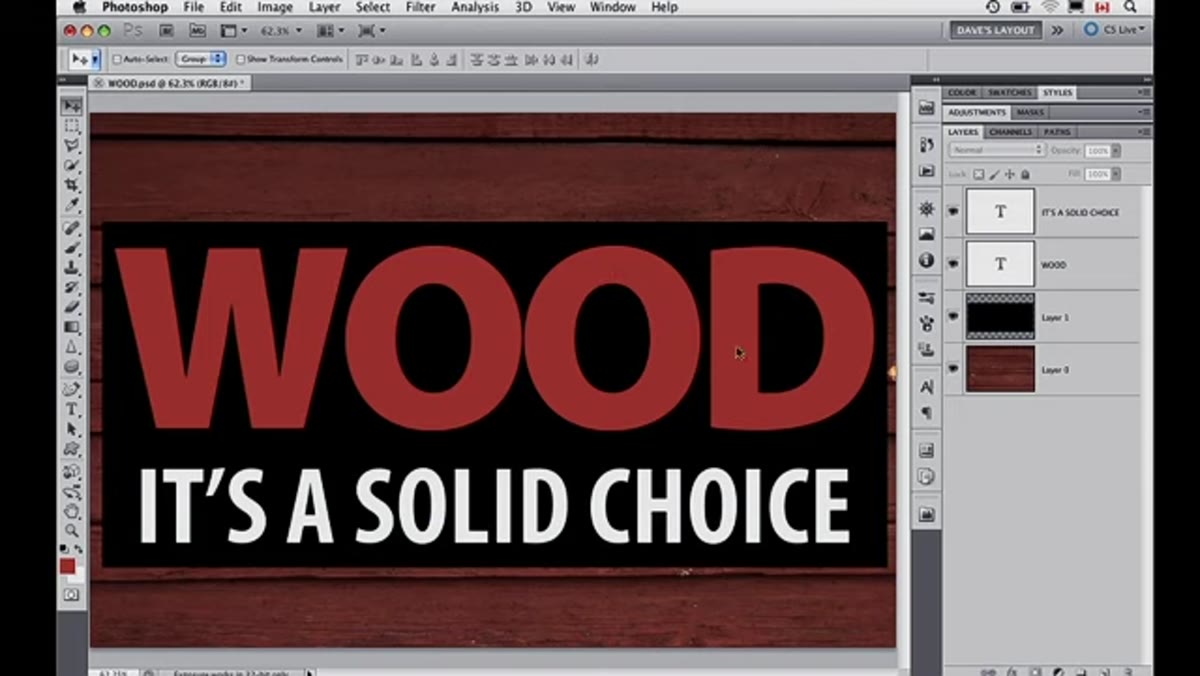Select the Path Selection tool
This screenshot has width=1200, height=676.
click(72, 429)
